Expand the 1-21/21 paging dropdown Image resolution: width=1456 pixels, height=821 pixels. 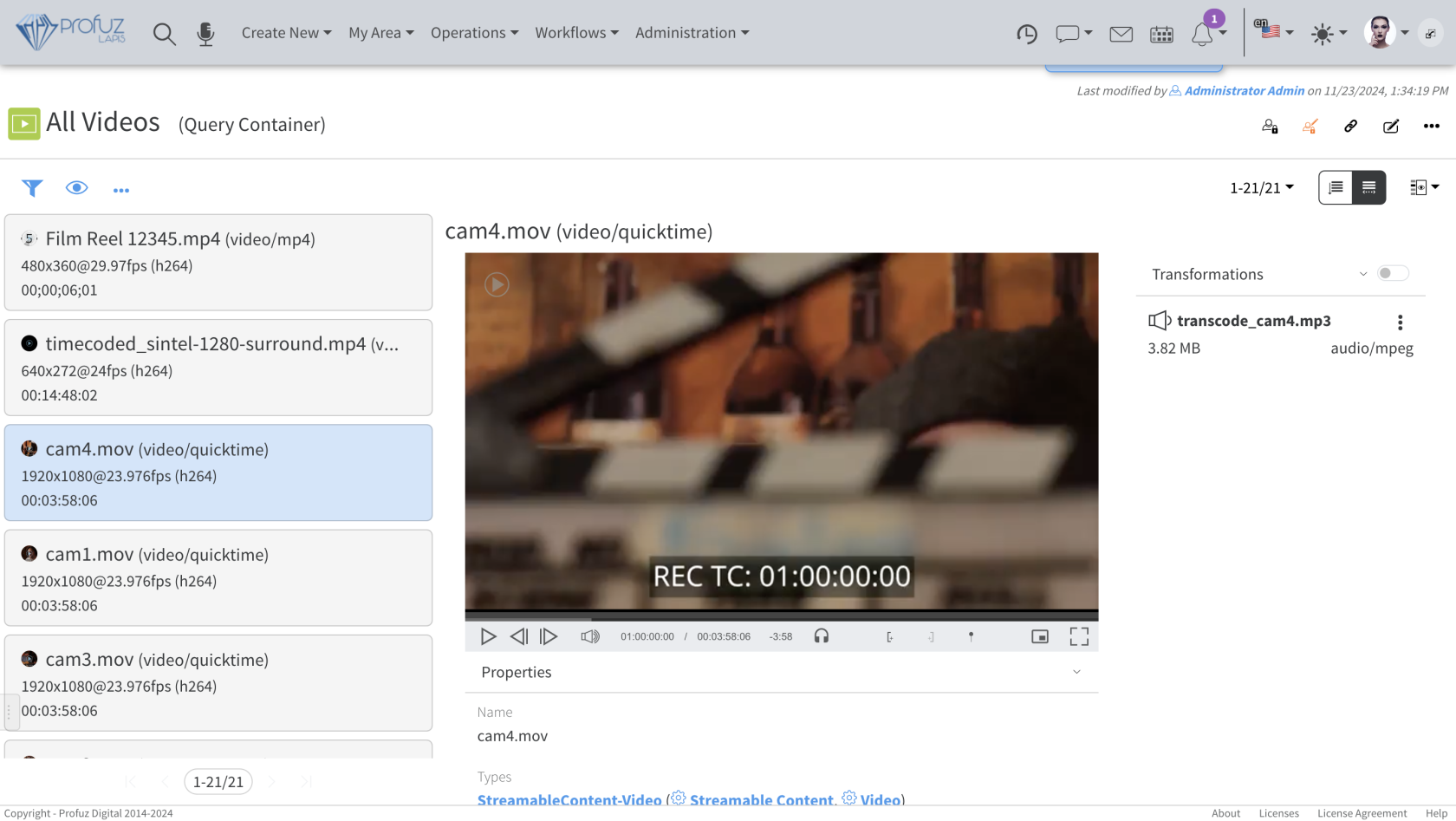1261,188
